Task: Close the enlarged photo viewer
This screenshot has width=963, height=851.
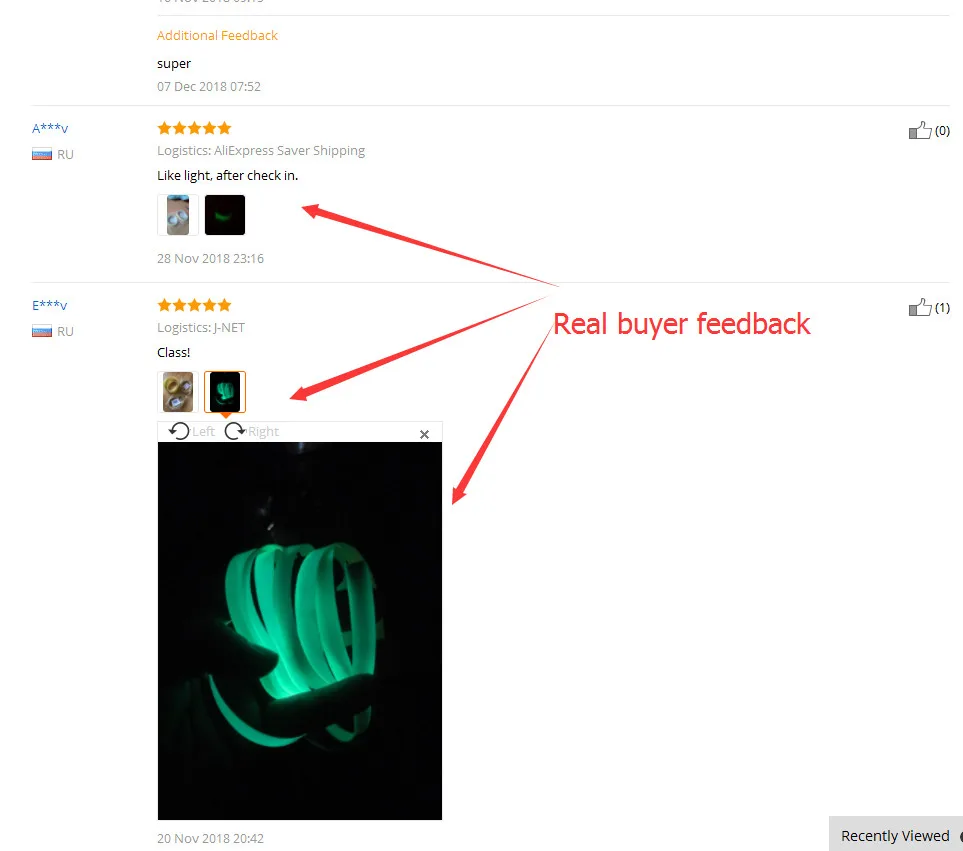Action: coord(424,434)
